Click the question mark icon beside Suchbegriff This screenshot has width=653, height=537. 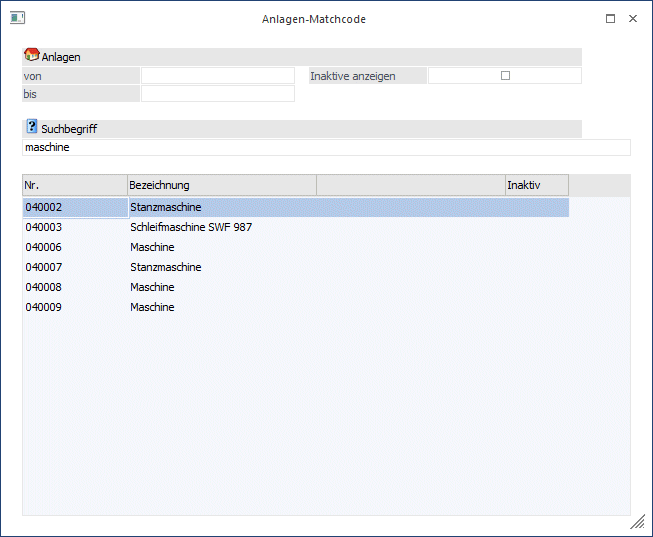[x=31, y=128]
